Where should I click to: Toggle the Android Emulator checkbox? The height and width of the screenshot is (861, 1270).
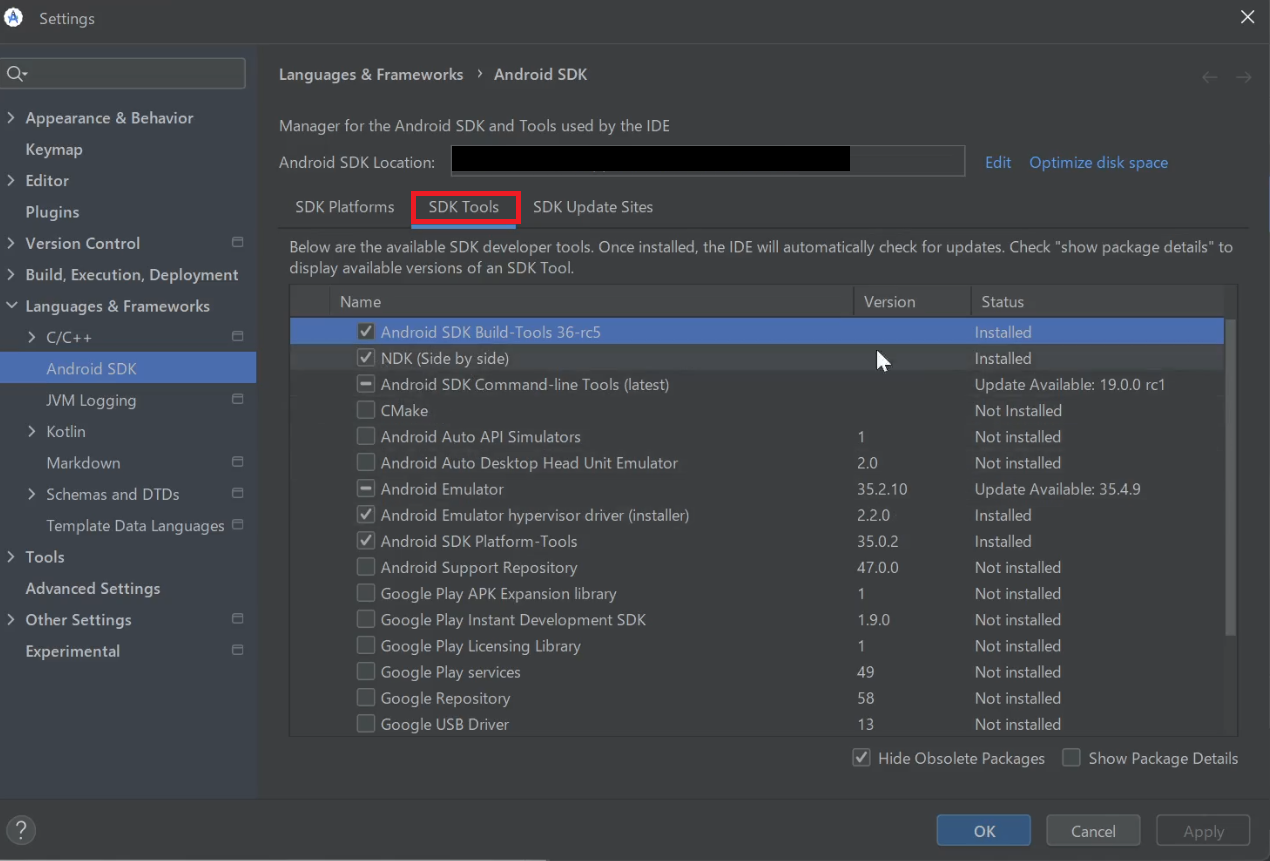366,489
